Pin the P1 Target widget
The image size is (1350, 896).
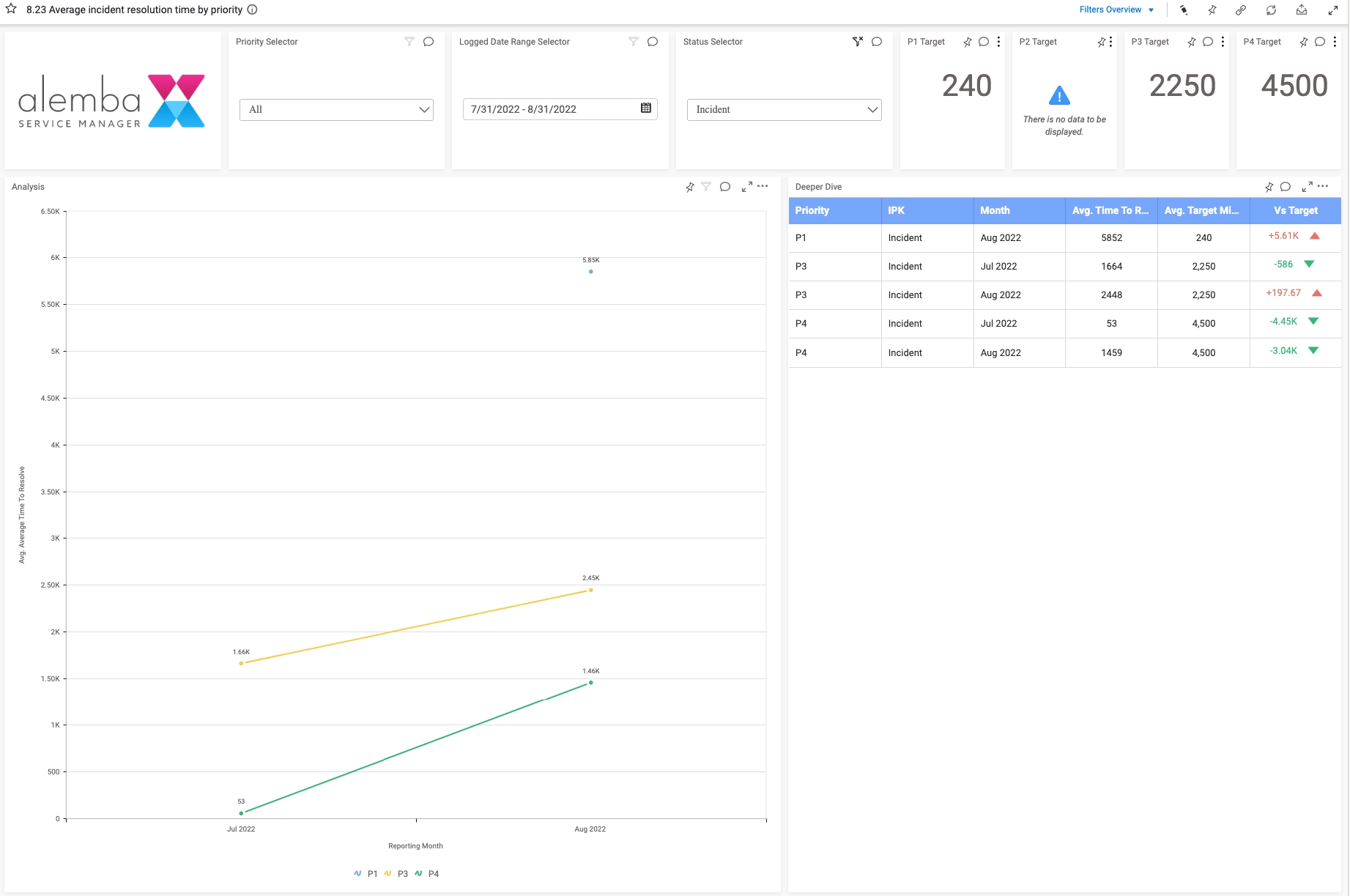[968, 42]
